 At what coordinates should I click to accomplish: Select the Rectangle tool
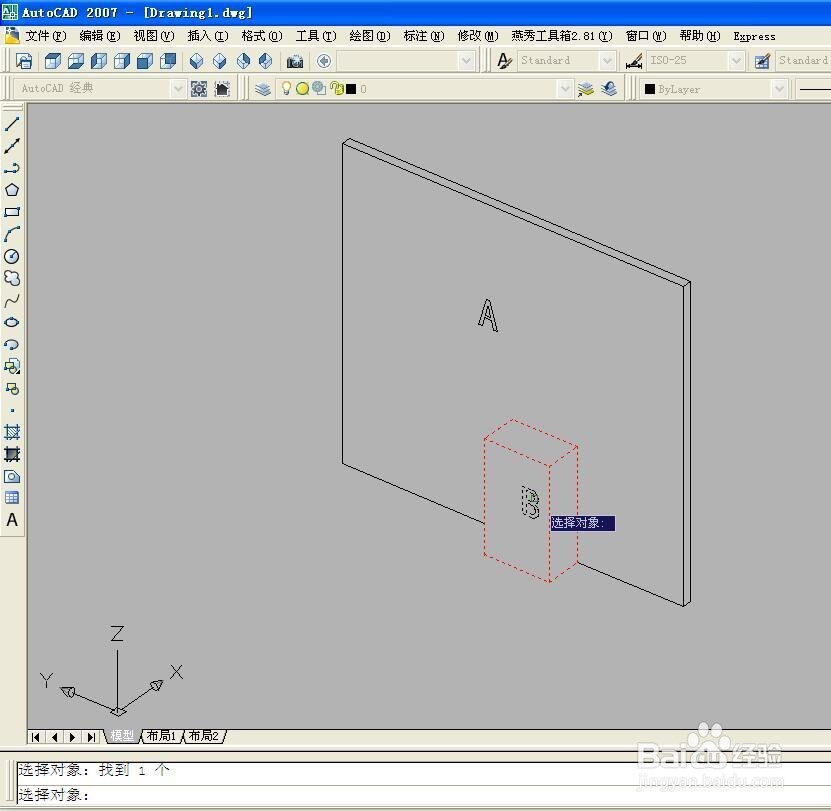click(x=12, y=212)
